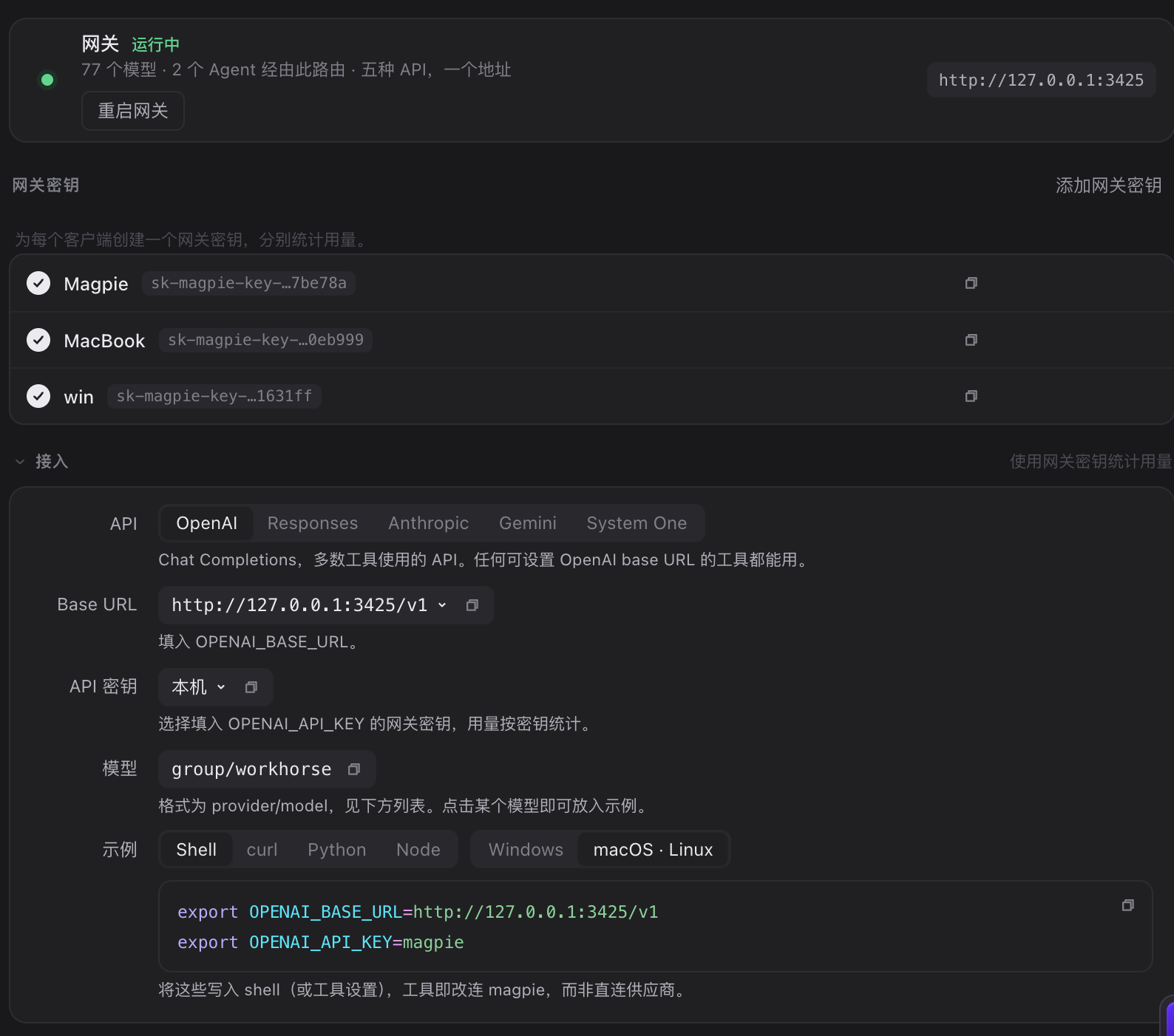Click the 运行中 status label

click(x=156, y=44)
